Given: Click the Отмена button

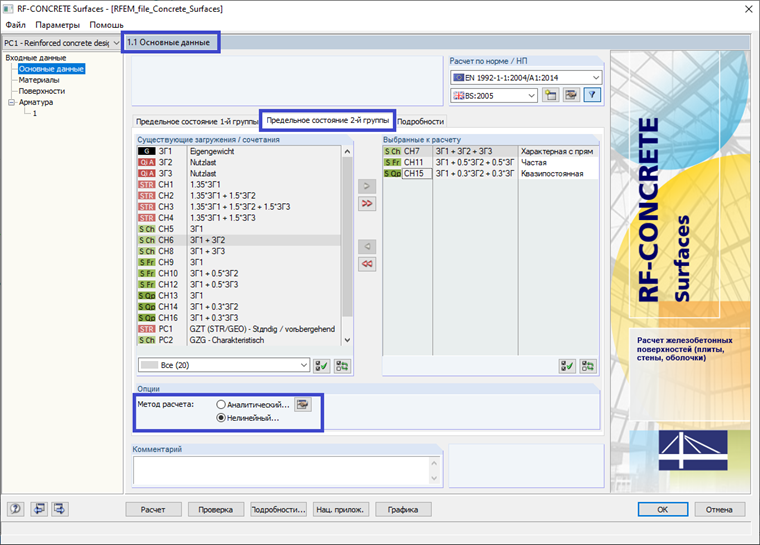Looking at the screenshot, I should point(719,510).
